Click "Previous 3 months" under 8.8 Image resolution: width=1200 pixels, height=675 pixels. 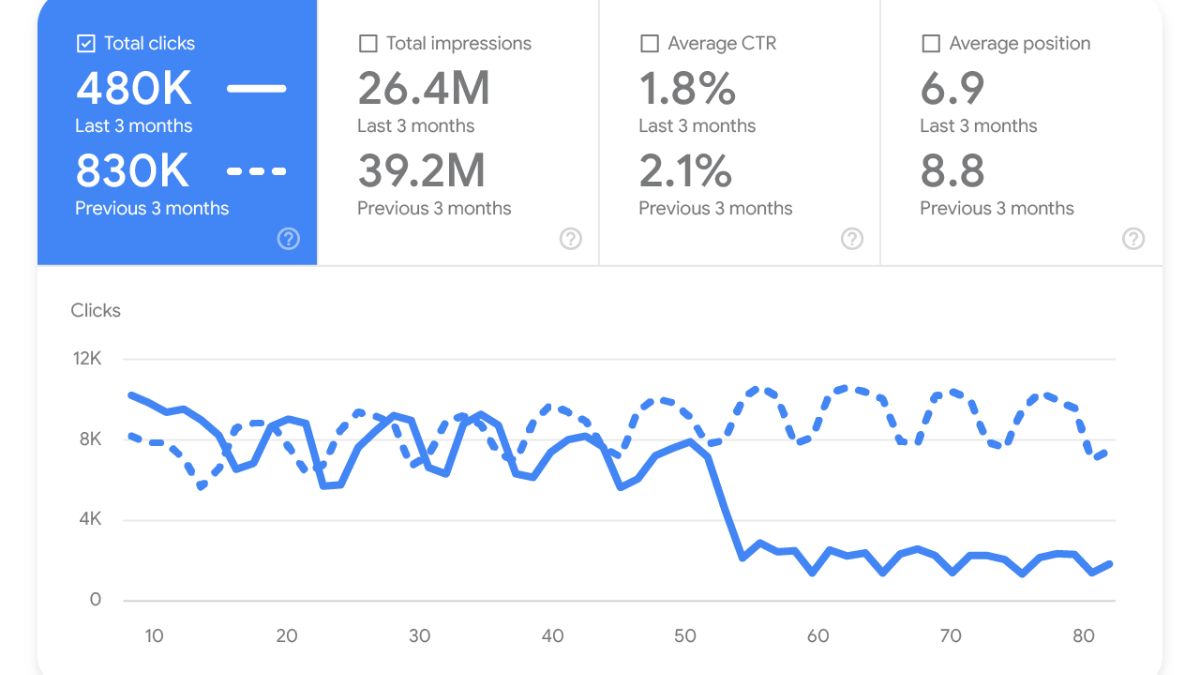coord(997,208)
